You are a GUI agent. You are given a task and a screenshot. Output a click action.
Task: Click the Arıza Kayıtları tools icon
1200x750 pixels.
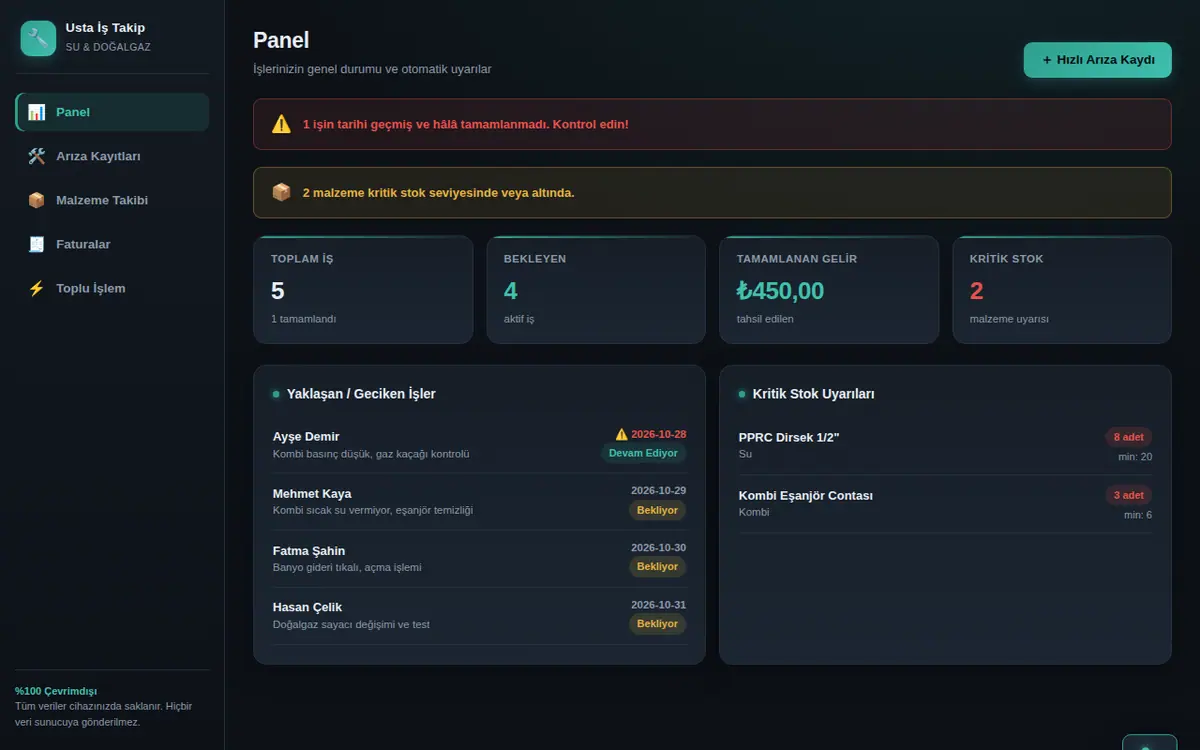tap(36, 156)
